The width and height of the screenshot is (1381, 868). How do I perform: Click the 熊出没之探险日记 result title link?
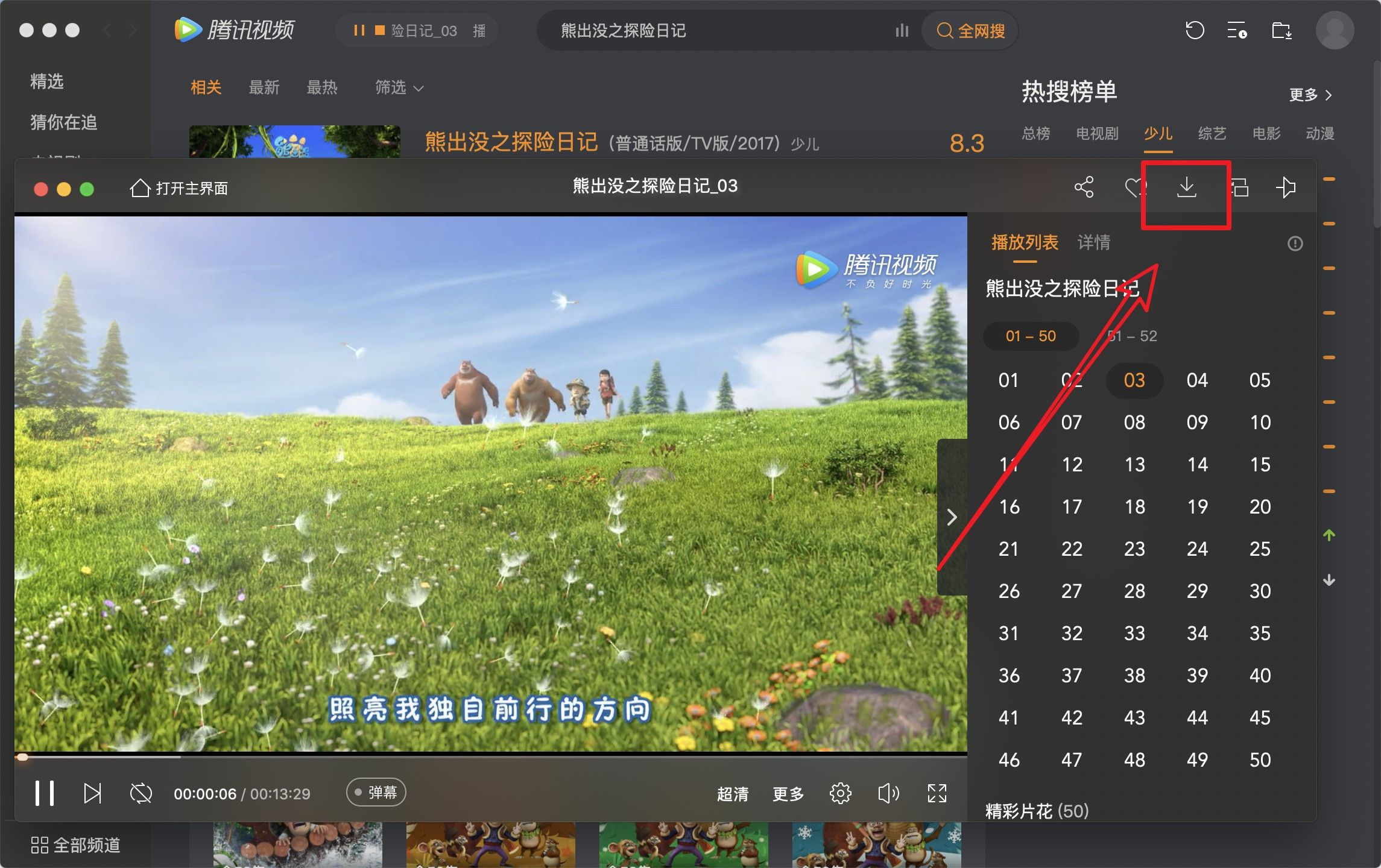[x=511, y=143]
